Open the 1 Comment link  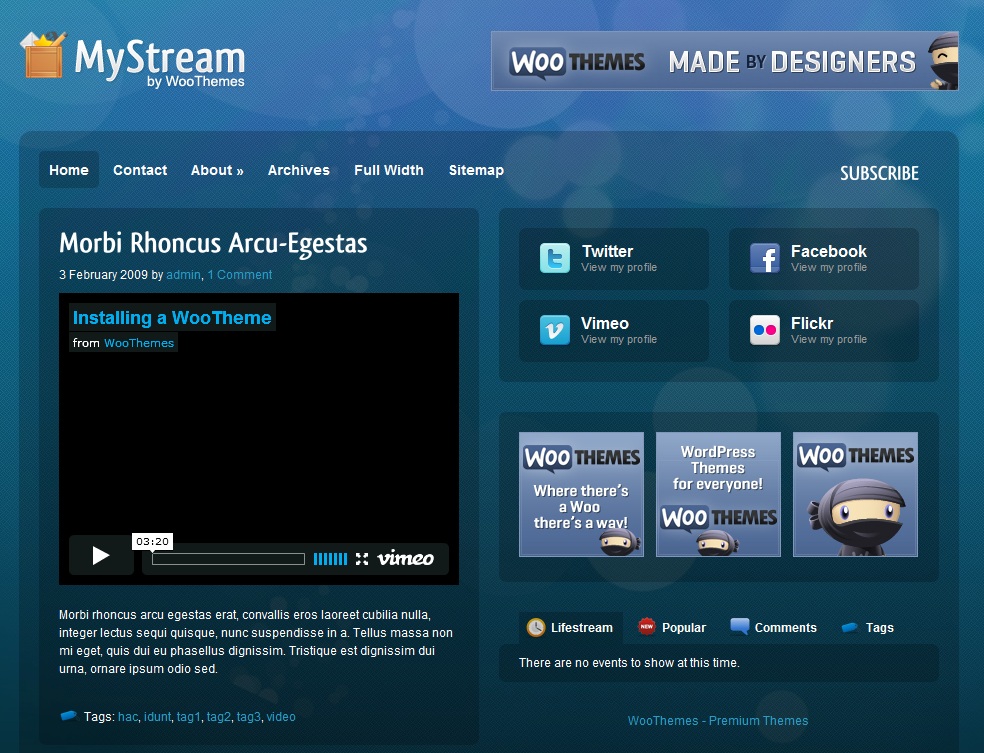click(x=240, y=275)
